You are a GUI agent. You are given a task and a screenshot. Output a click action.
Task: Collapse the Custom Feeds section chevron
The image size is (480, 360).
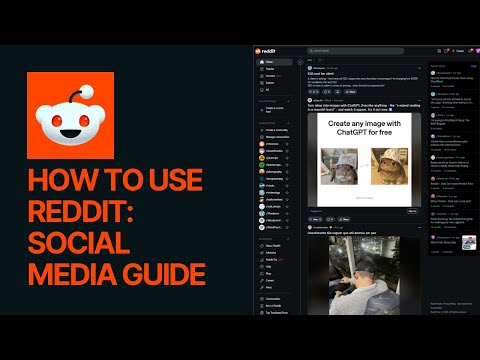[288, 101]
